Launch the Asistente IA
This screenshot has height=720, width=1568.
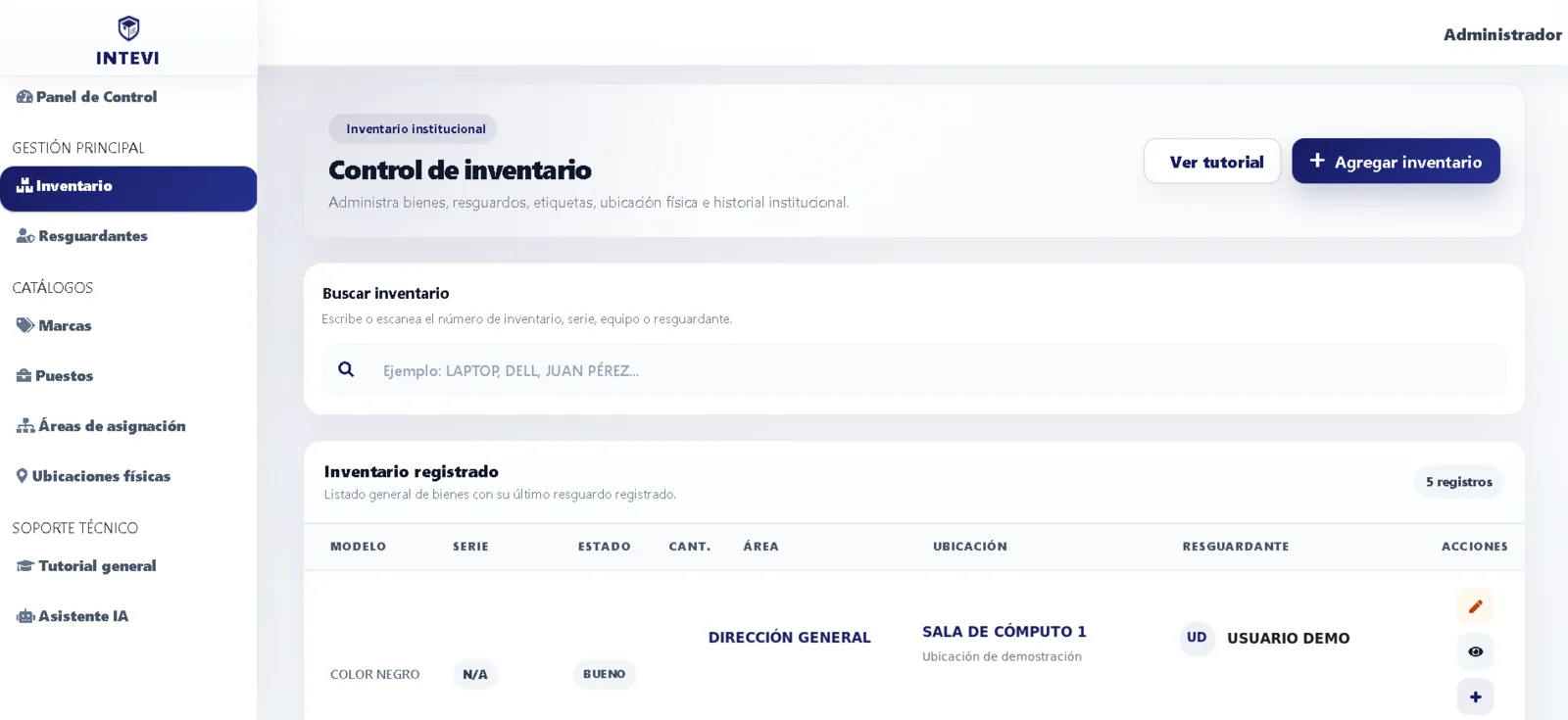click(73, 616)
